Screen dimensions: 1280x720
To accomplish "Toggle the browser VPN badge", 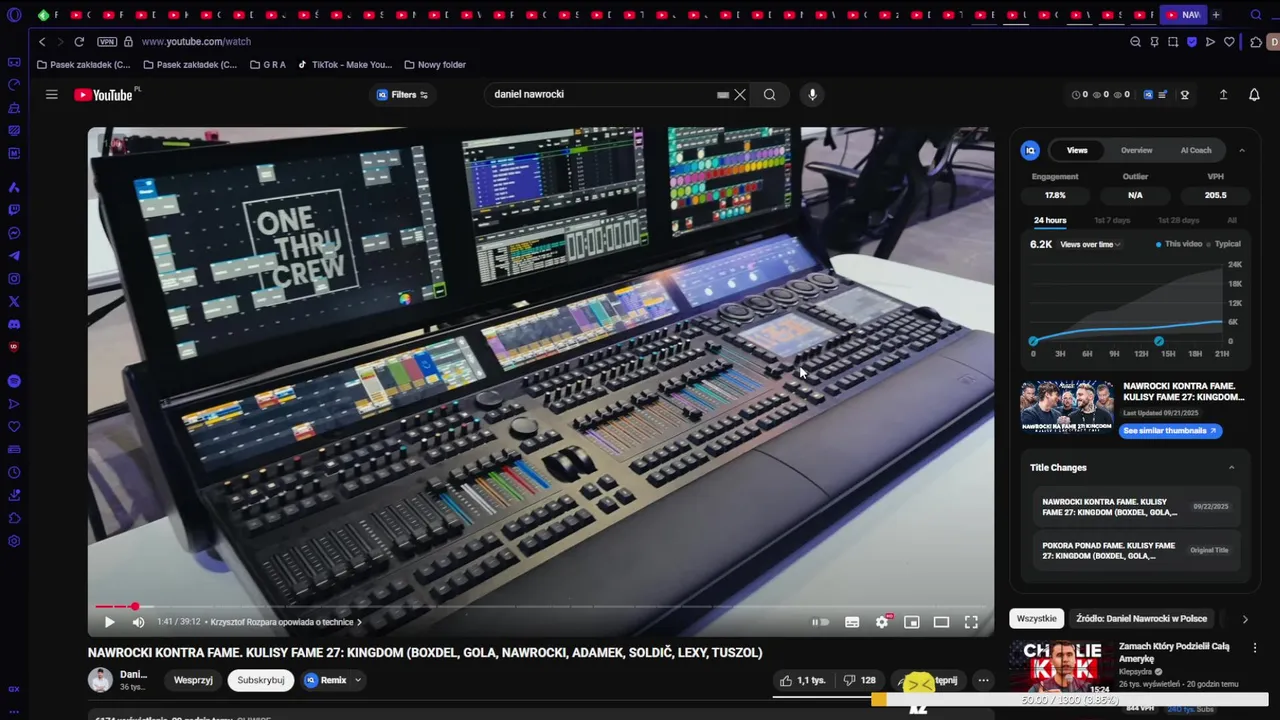I will pyautogui.click(x=107, y=42).
